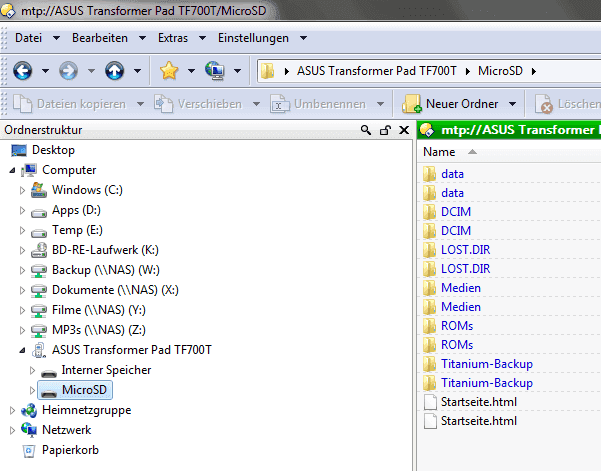Open the Neuer Ordner dropdown arrow
The height and width of the screenshot is (471, 601).
512,104
